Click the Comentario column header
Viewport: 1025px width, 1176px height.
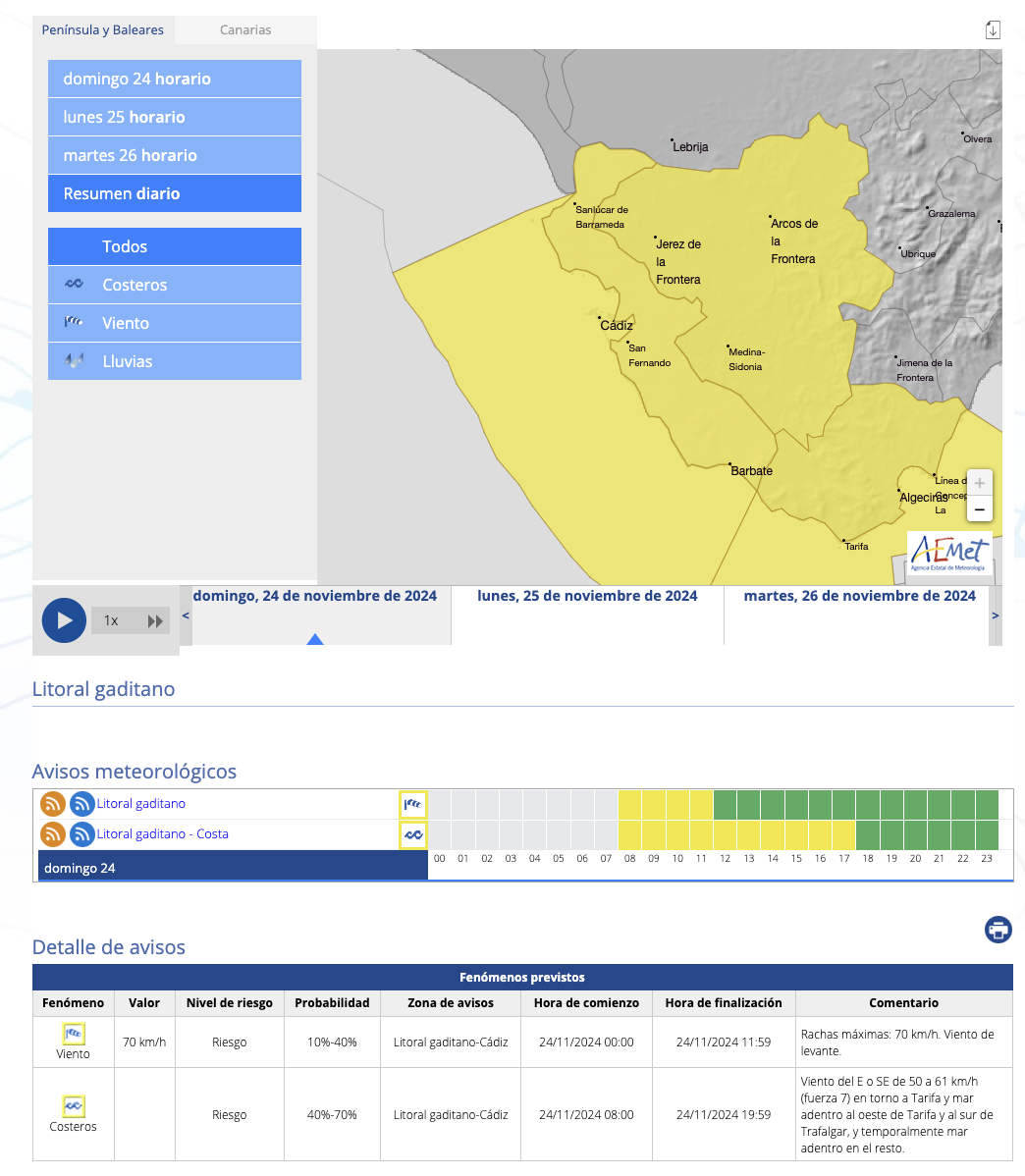coord(903,1003)
